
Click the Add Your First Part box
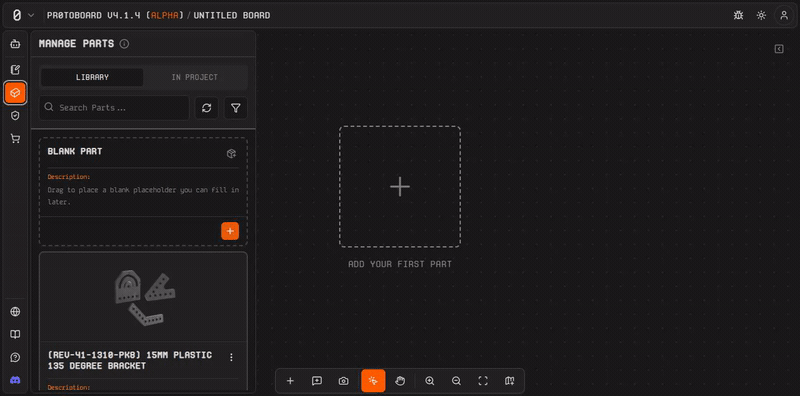tap(400, 187)
